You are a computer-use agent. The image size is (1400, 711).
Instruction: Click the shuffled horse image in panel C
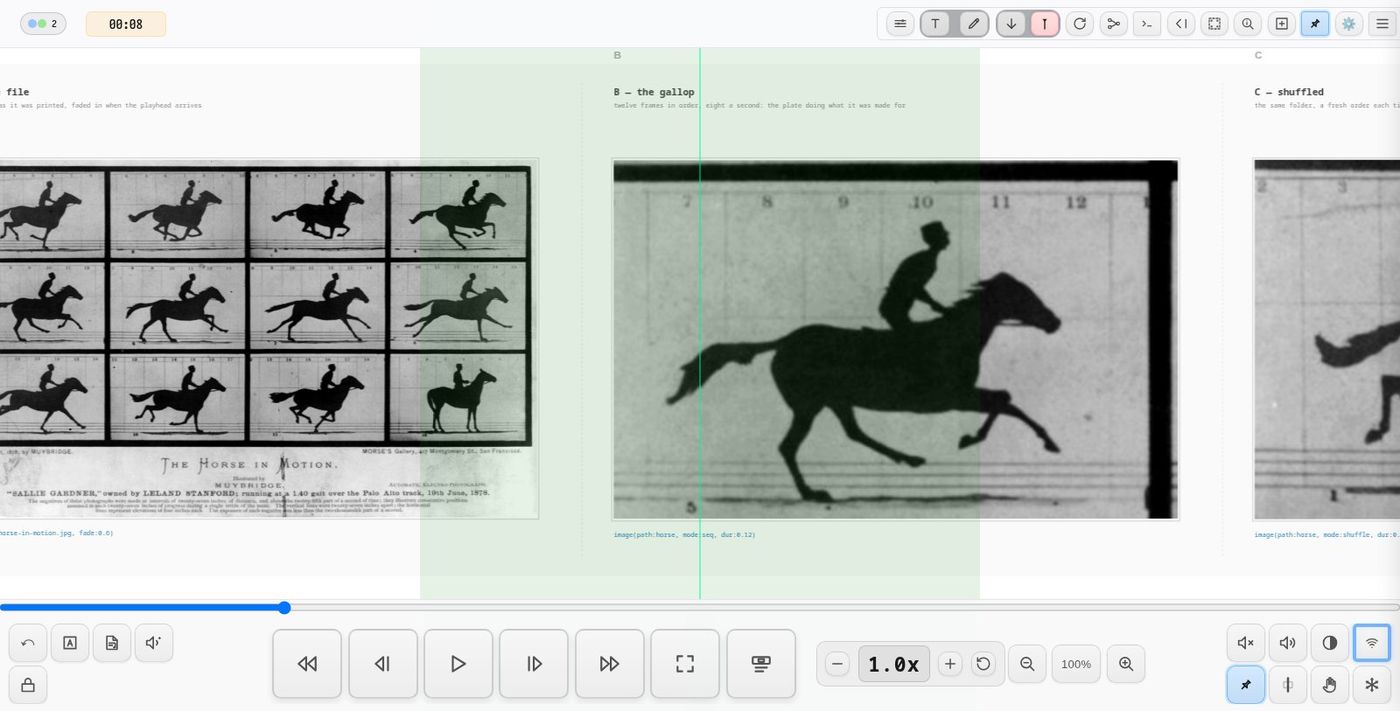point(1326,339)
